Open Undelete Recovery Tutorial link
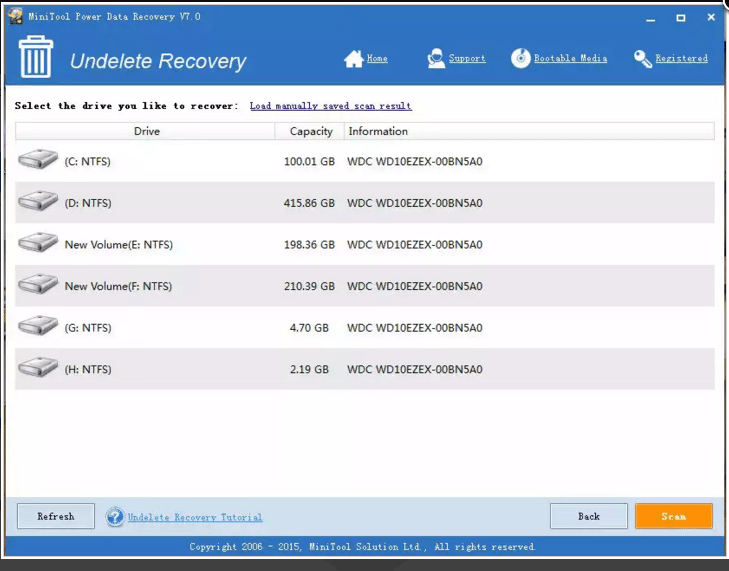This screenshot has height=571, width=729. pyautogui.click(x=195, y=517)
